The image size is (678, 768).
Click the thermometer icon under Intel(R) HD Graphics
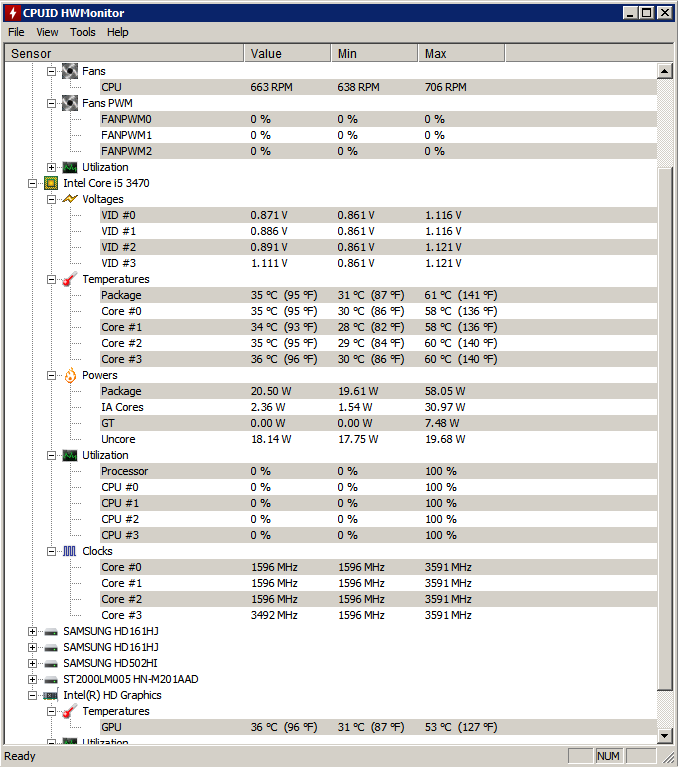point(70,711)
